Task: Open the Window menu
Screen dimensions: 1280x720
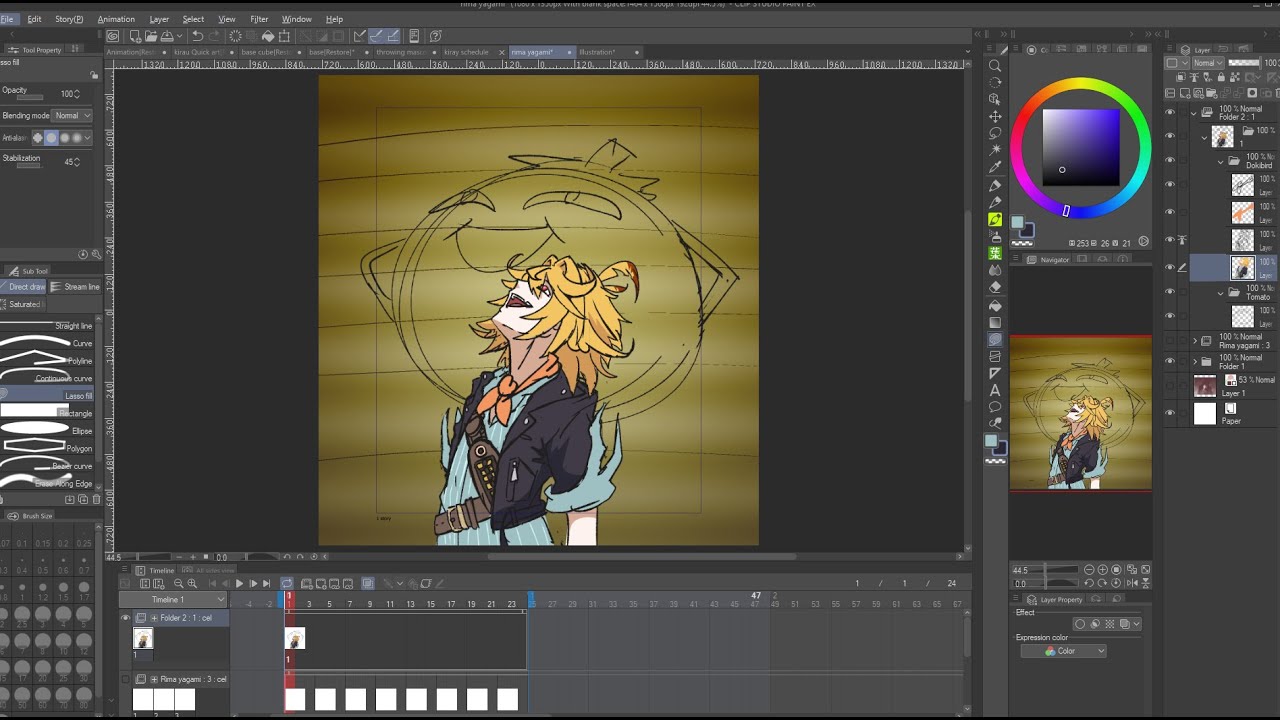Action: pos(296,19)
